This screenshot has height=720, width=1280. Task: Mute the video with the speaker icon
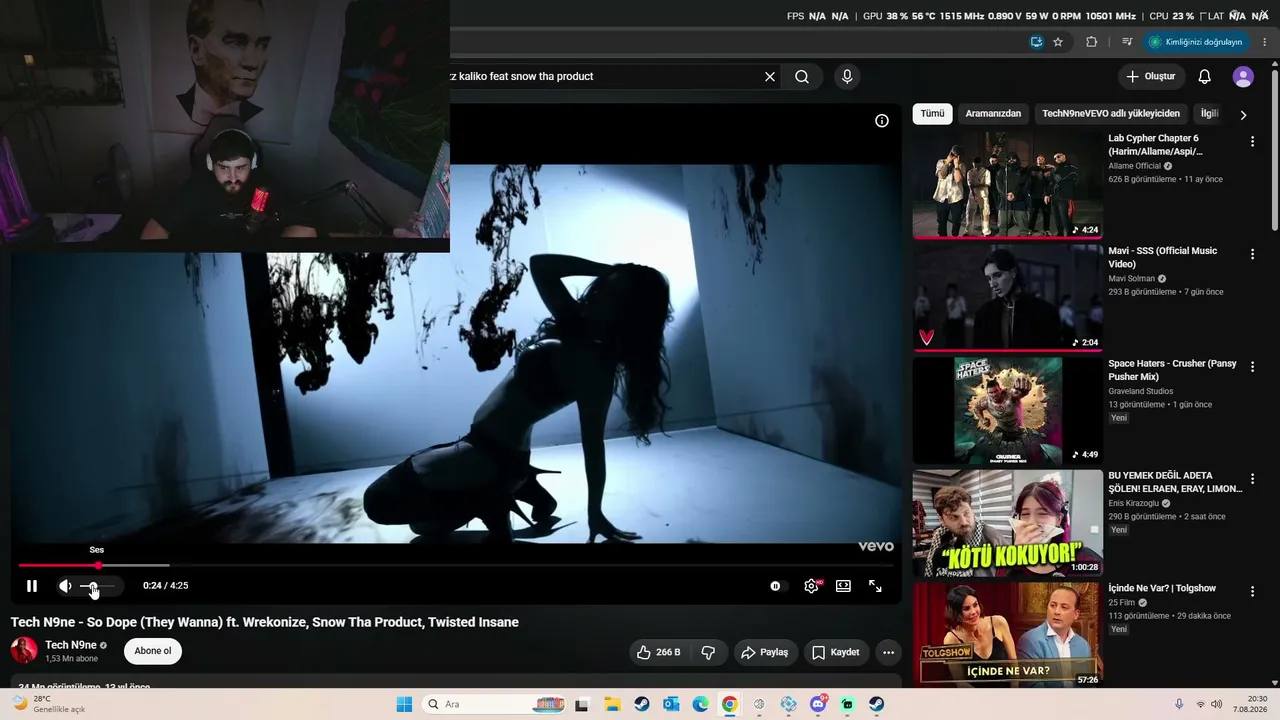coord(65,586)
